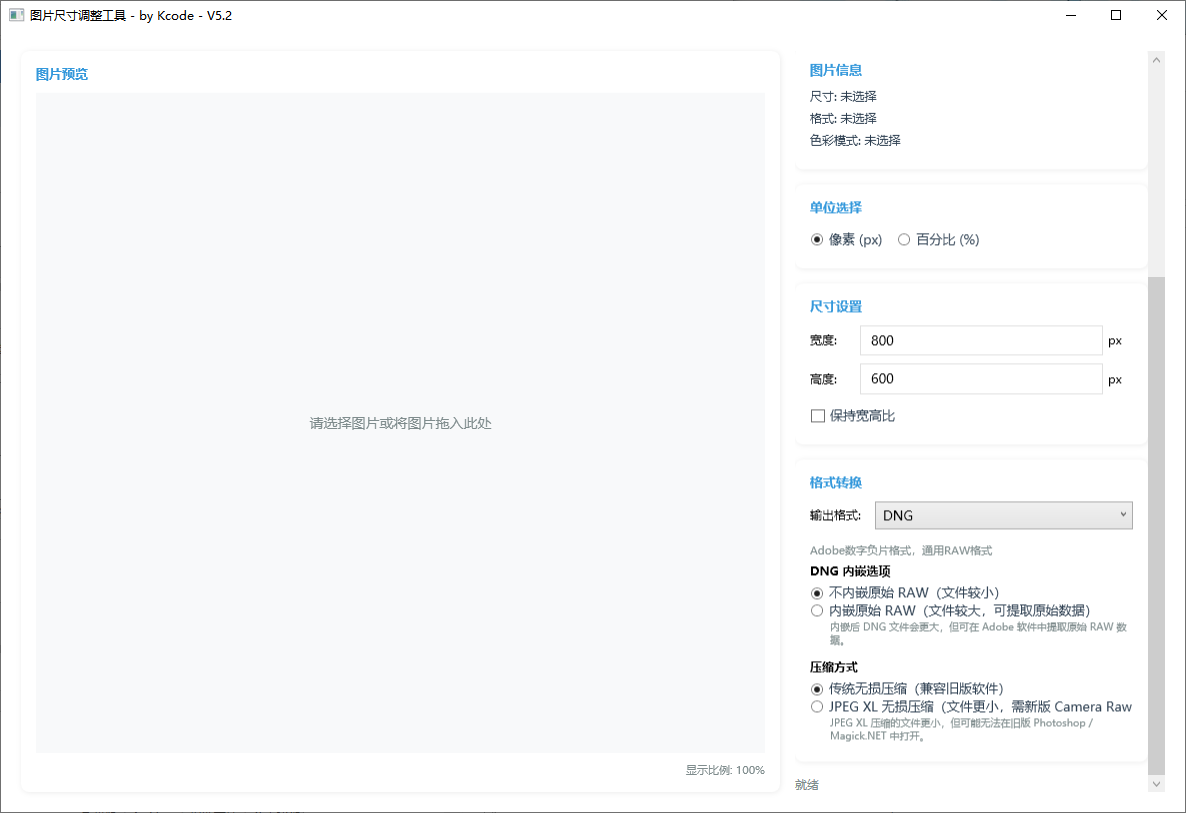Open the 输出格式 dropdown showing DNG

pyautogui.click(x=1003, y=514)
